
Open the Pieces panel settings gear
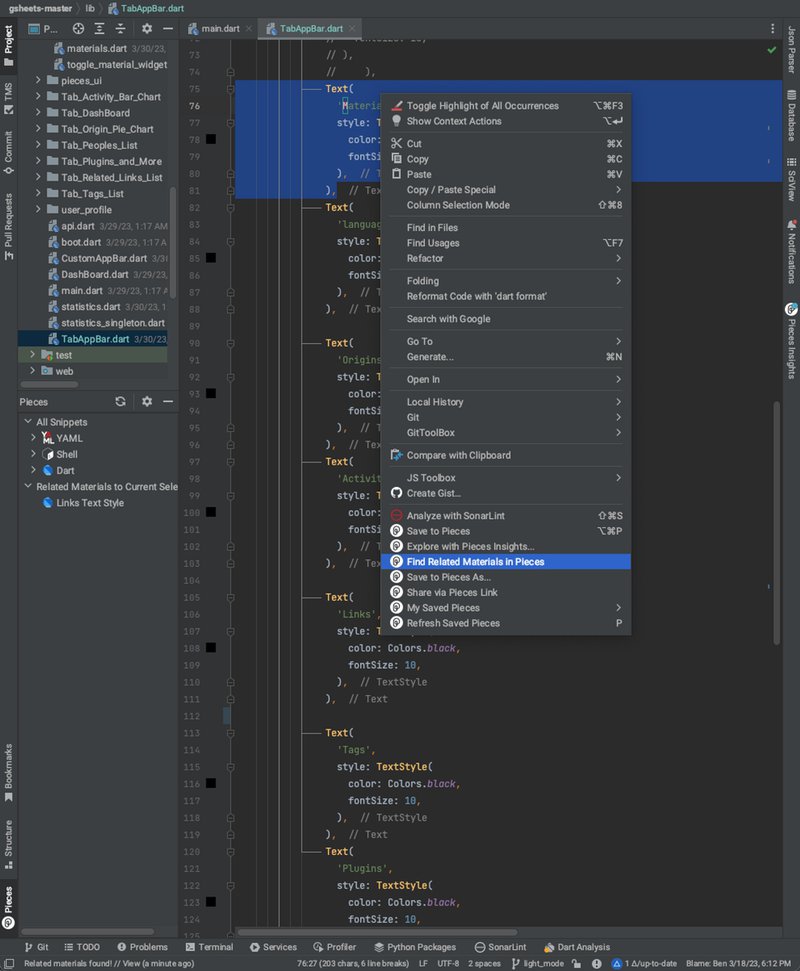click(x=145, y=401)
